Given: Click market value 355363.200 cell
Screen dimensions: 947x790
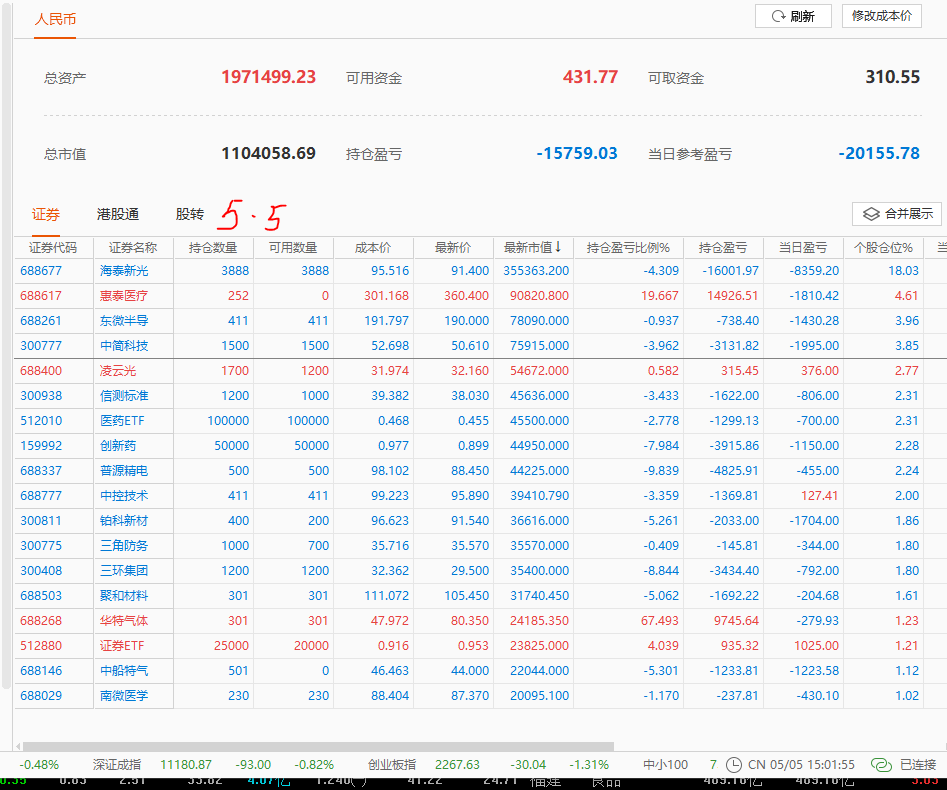Looking at the screenshot, I should point(536,271).
